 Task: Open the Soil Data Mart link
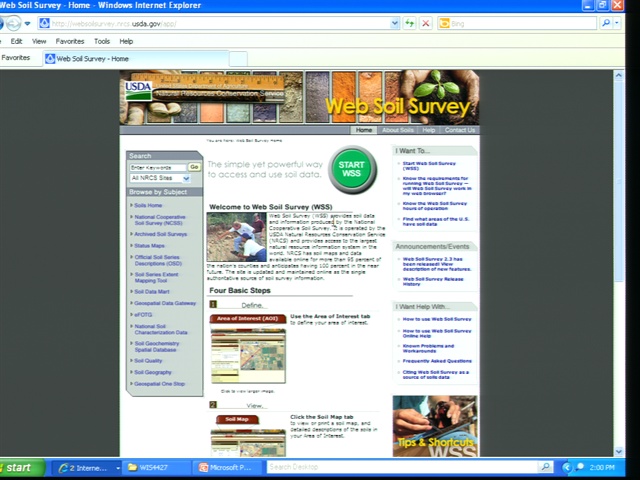[151, 292]
